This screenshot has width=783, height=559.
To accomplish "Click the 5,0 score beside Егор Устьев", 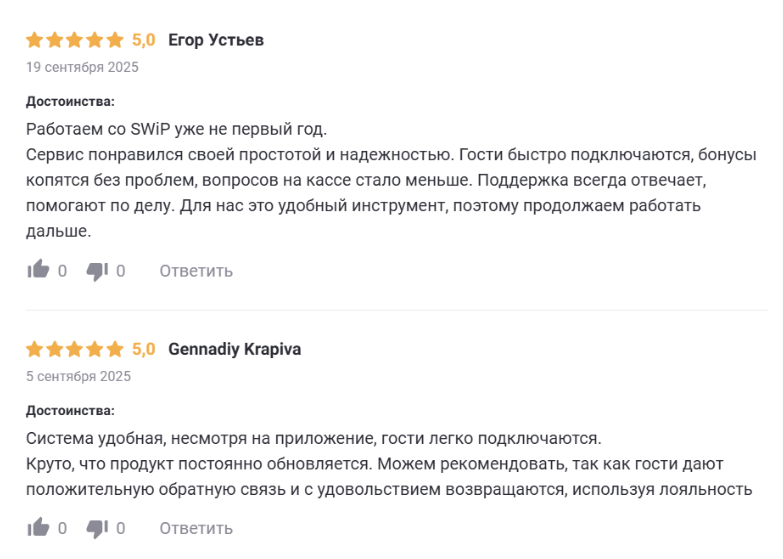I will tap(144, 41).
